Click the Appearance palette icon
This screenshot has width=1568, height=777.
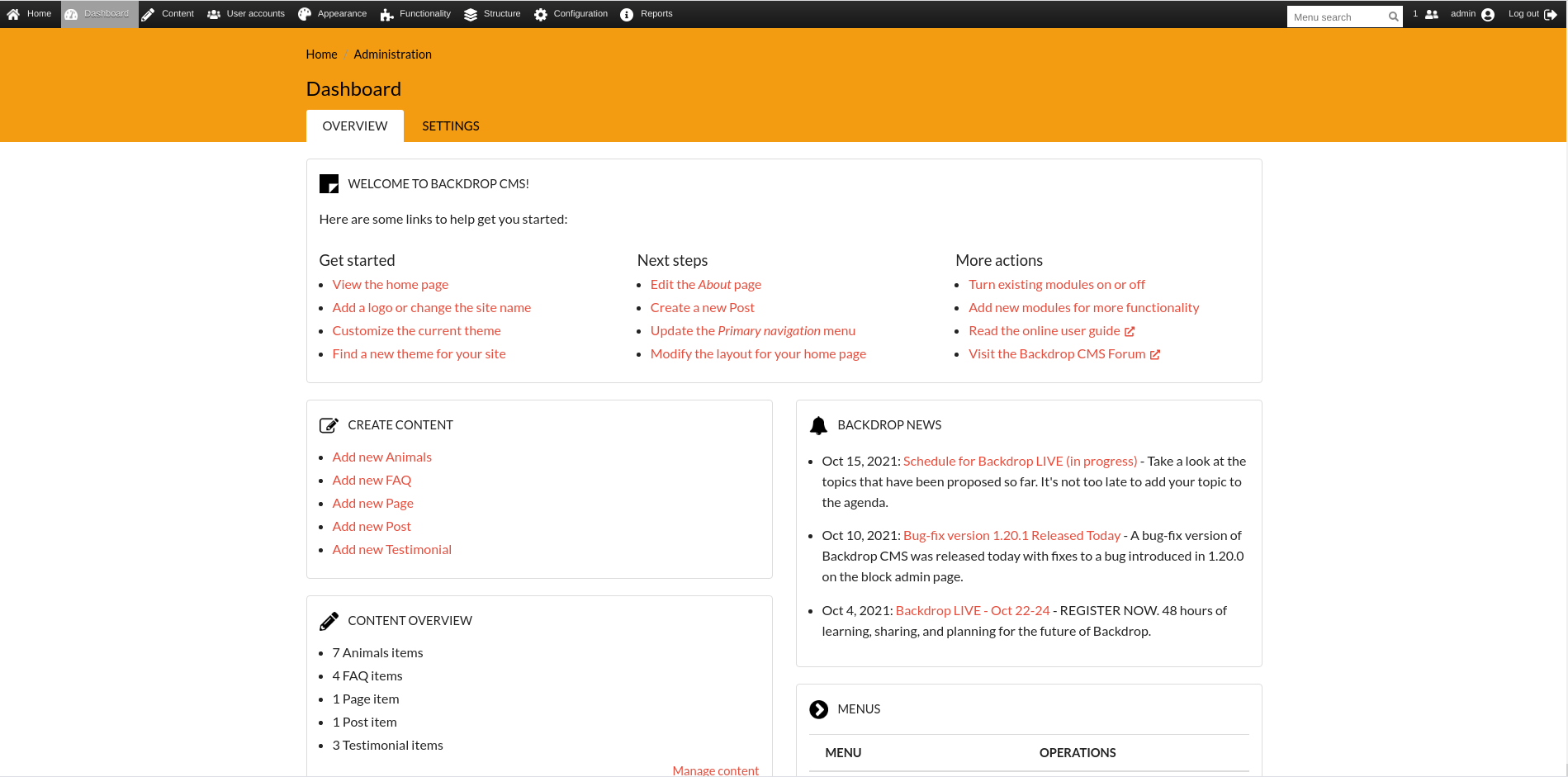(x=305, y=14)
